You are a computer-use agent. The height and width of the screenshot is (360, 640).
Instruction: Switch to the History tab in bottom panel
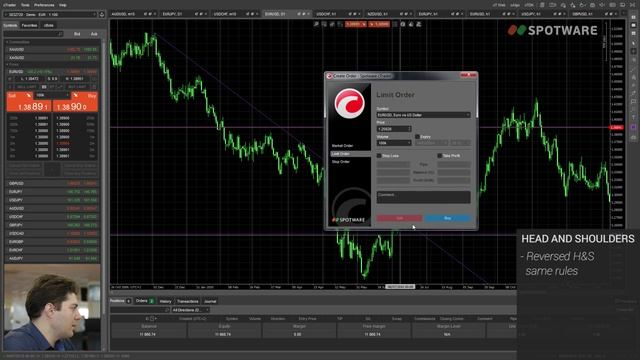[165, 301]
